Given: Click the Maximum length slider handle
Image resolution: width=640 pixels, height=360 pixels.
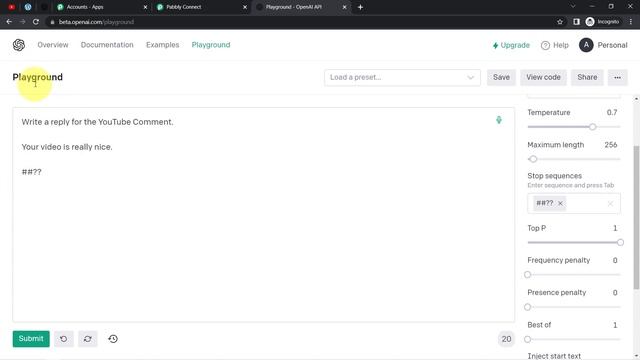Looking at the screenshot, I should (533, 159).
